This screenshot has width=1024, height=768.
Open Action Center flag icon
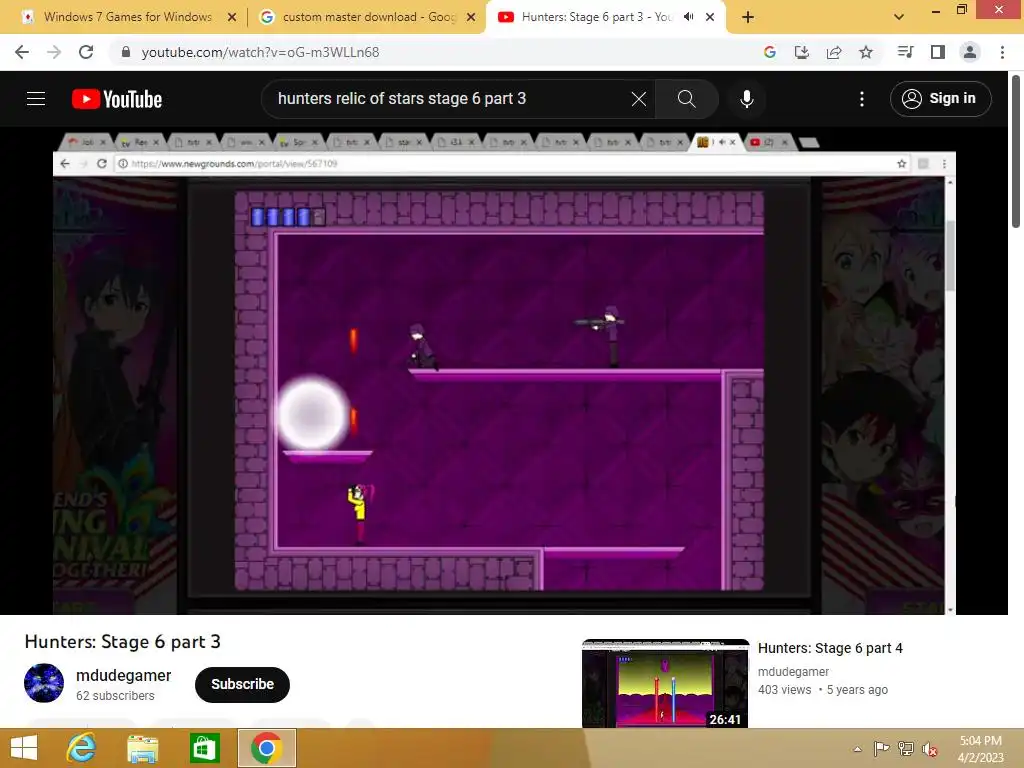(x=881, y=749)
